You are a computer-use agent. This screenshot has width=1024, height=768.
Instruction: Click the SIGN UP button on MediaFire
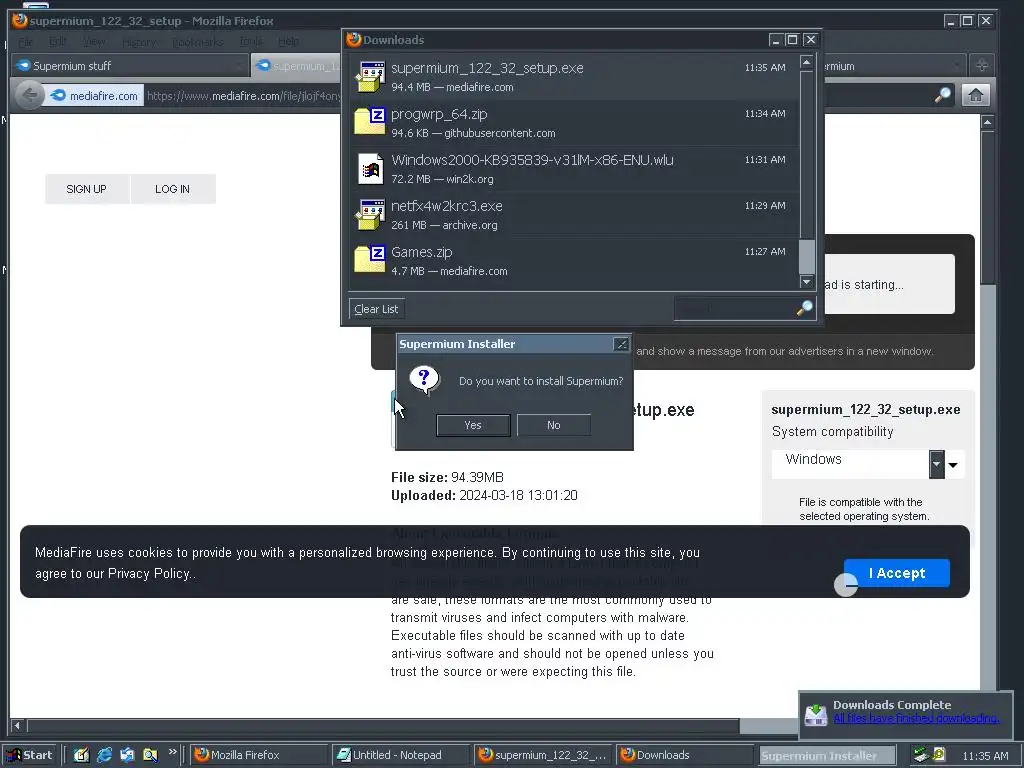86,189
